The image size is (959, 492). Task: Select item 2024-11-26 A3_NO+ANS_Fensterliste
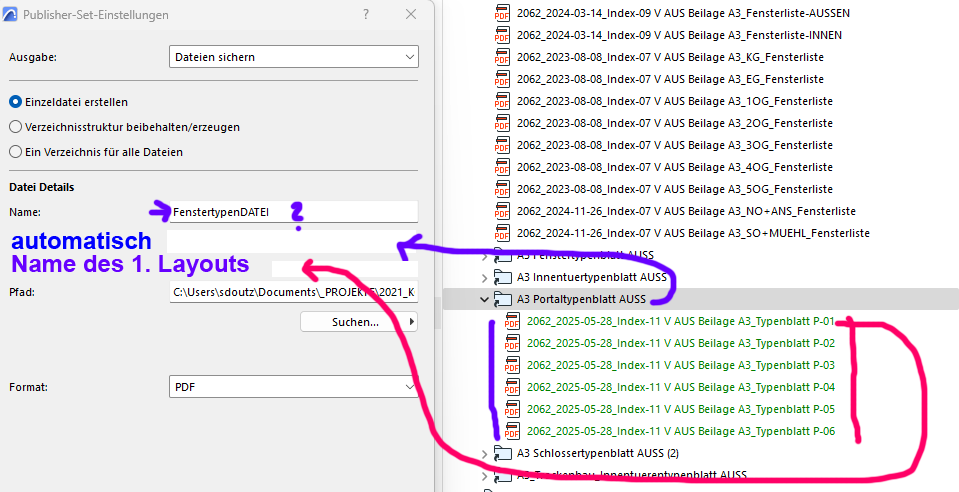pyautogui.click(x=686, y=211)
